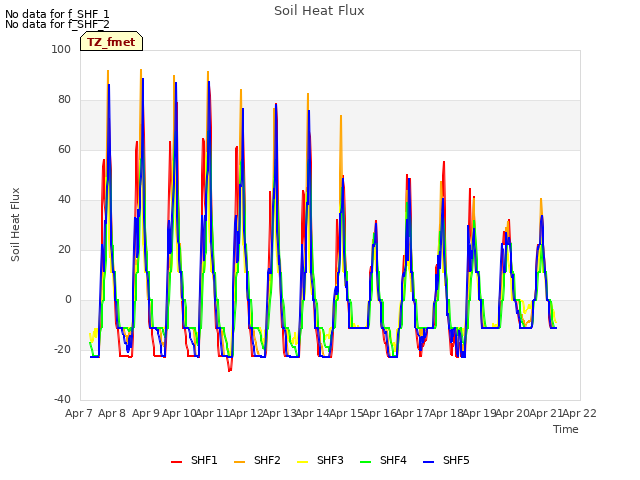Click the SHF3 yellow legend swatch
Image resolution: width=640 pixels, height=480 pixels.
(302, 462)
